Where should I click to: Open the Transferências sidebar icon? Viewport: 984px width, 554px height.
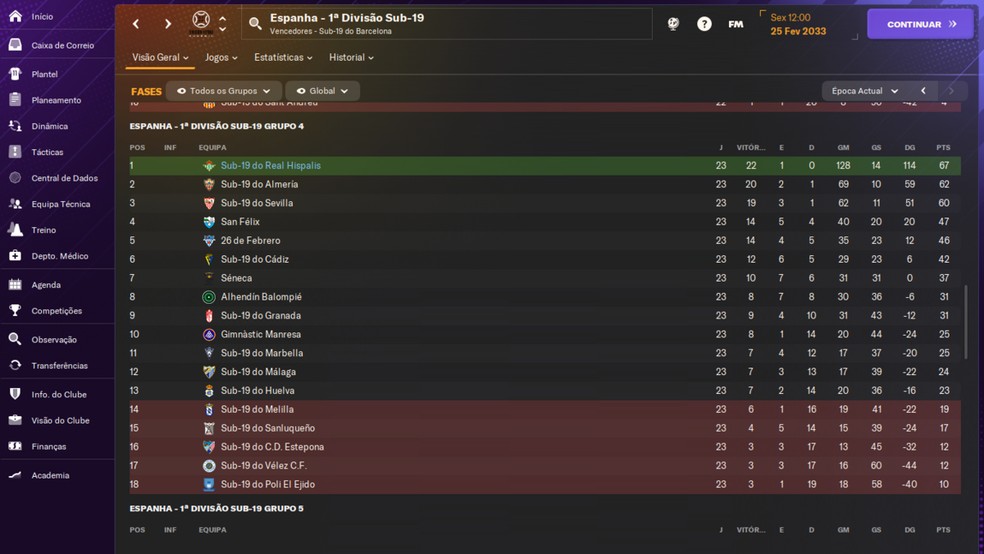(x=15, y=366)
